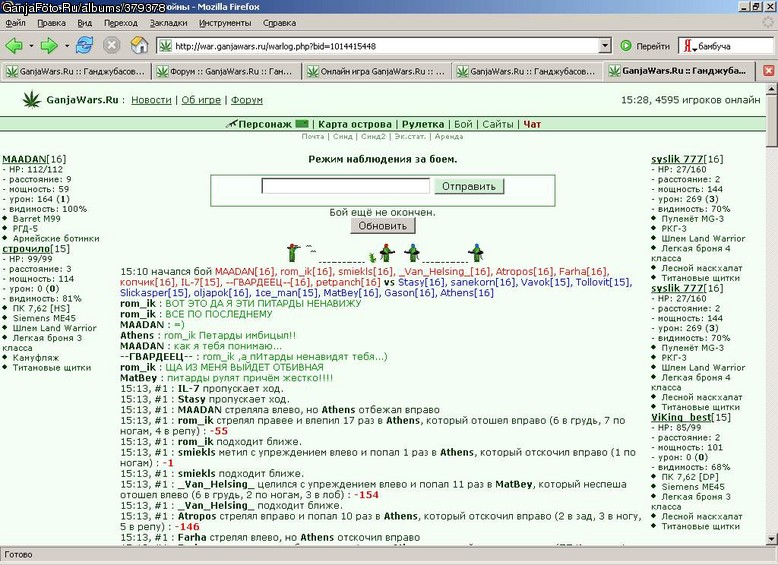Click the green mail flag icon beside Персонаж
This screenshot has height=565, width=778.
tap(302, 124)
